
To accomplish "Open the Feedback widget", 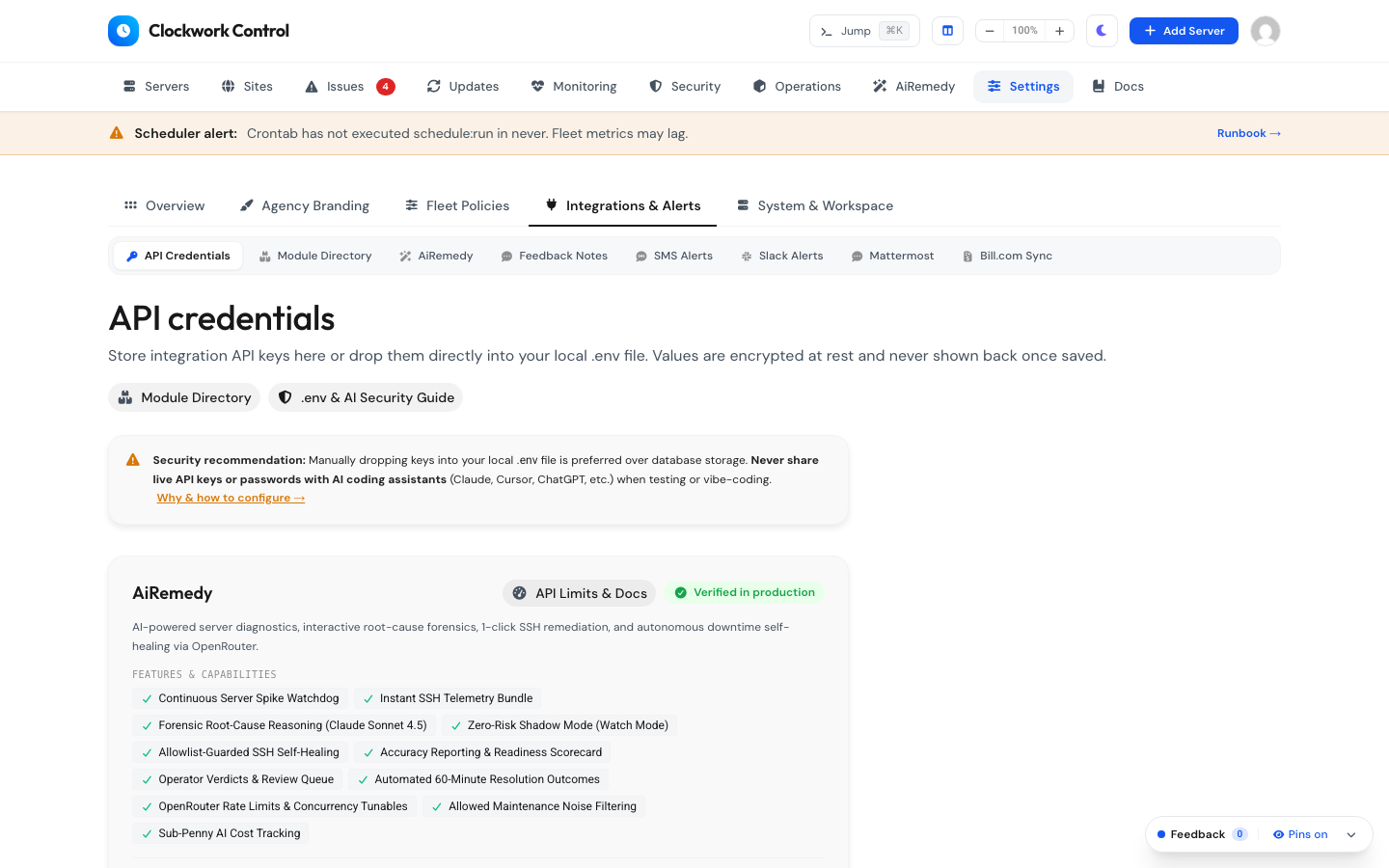I will pyautogui.click(x=1202, y=834).
